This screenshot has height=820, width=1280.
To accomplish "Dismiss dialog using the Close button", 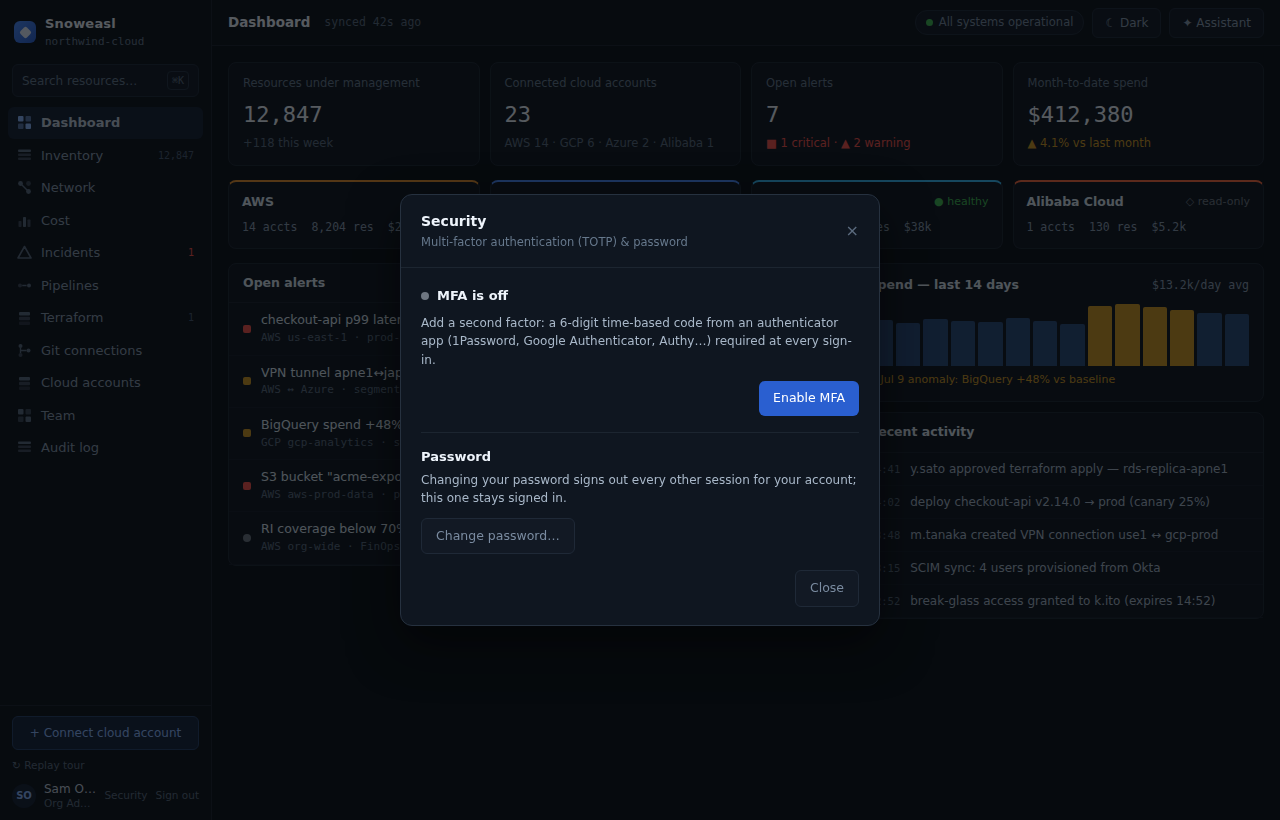I will (x=827, y=588).
